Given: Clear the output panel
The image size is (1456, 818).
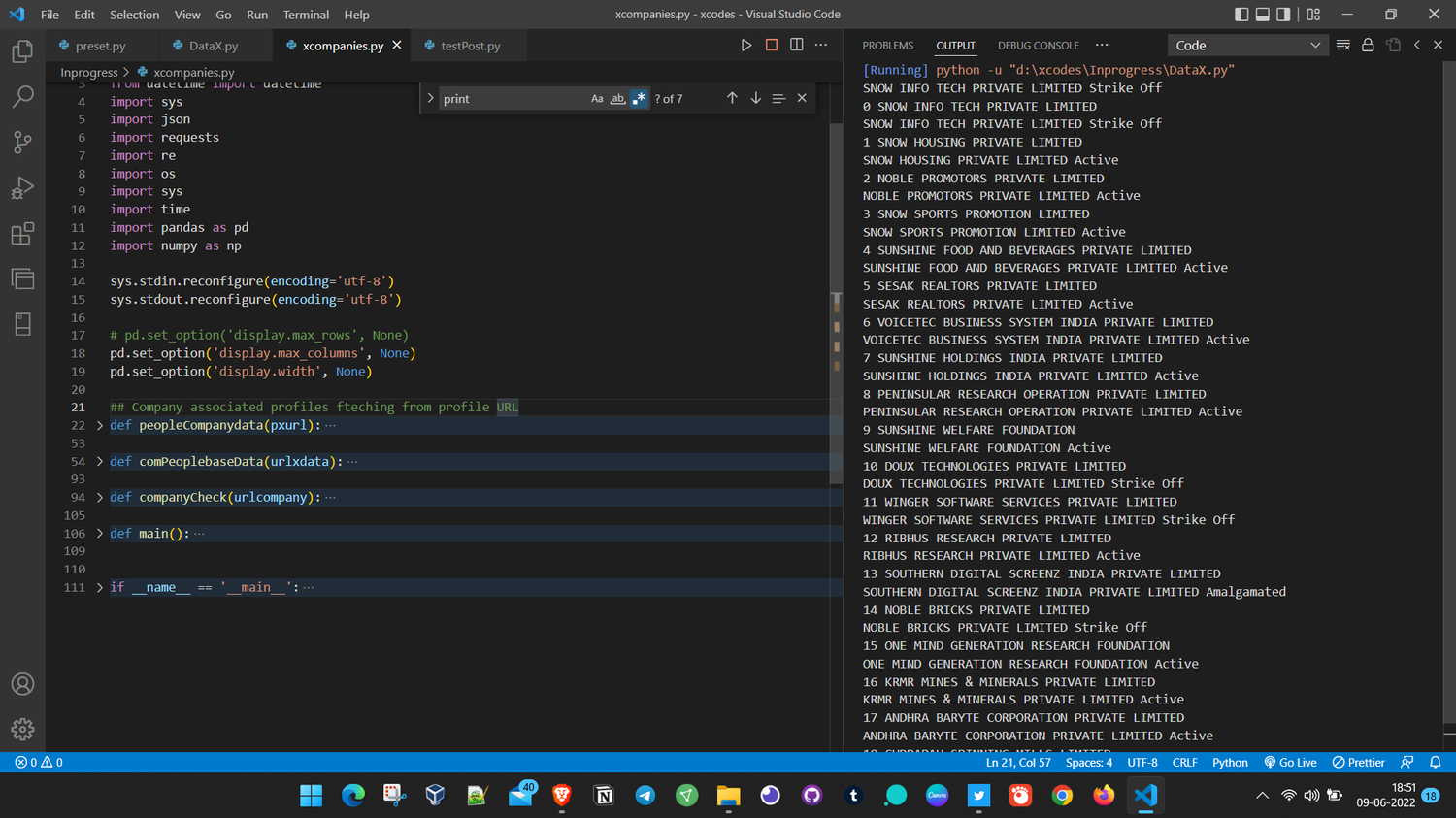Looking at the screenshot, I should (x=1343, y=45).
